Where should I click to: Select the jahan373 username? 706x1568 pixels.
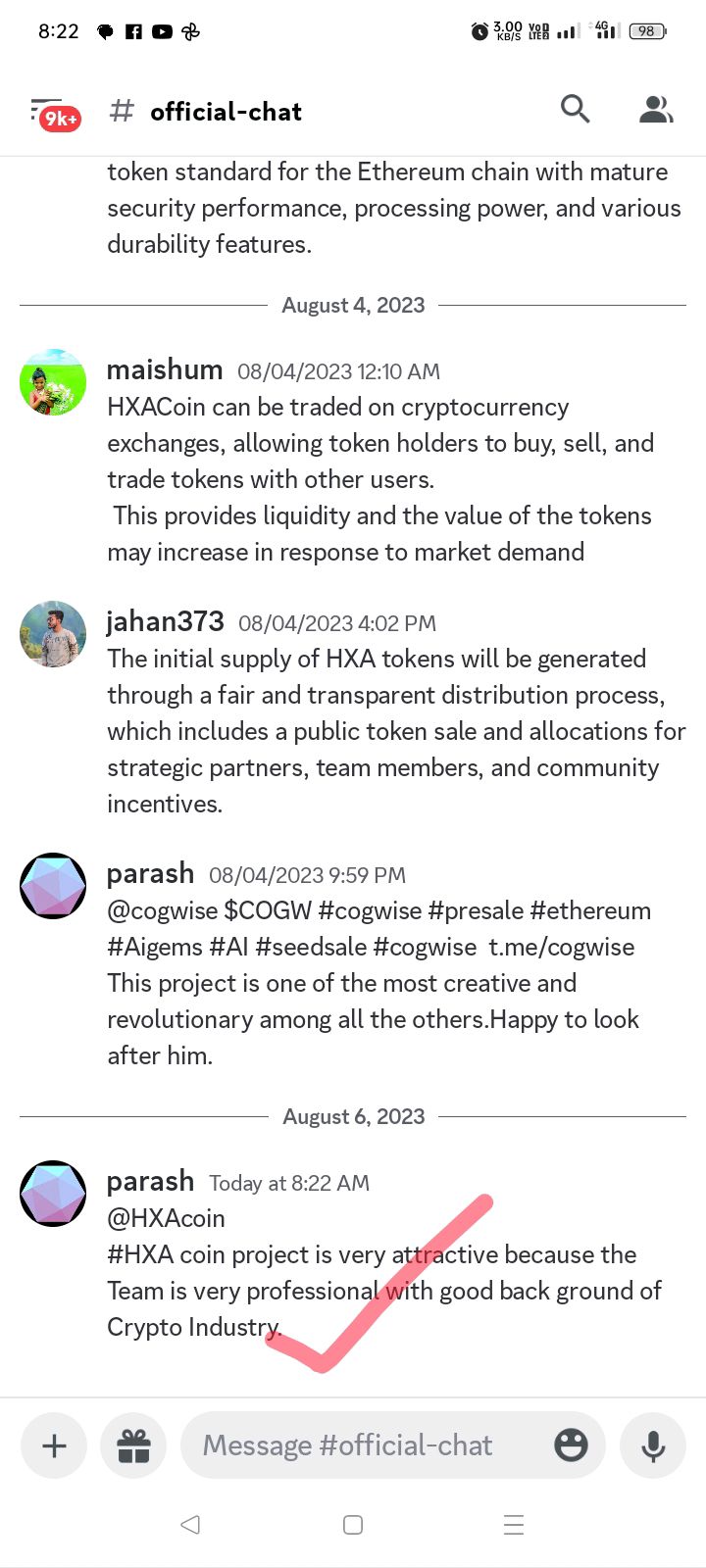point(166,621)
